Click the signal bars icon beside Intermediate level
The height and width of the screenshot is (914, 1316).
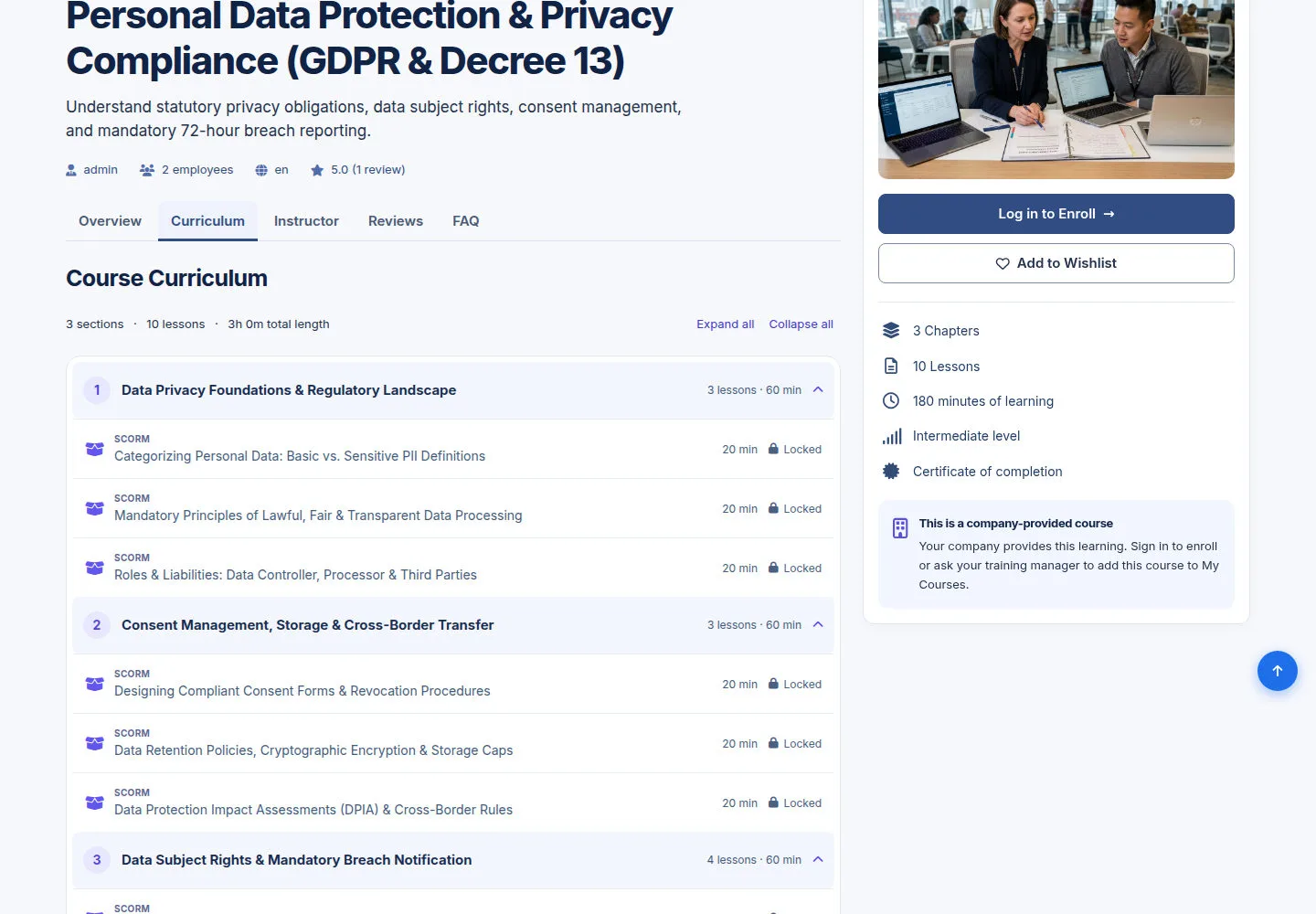point(892,437)
